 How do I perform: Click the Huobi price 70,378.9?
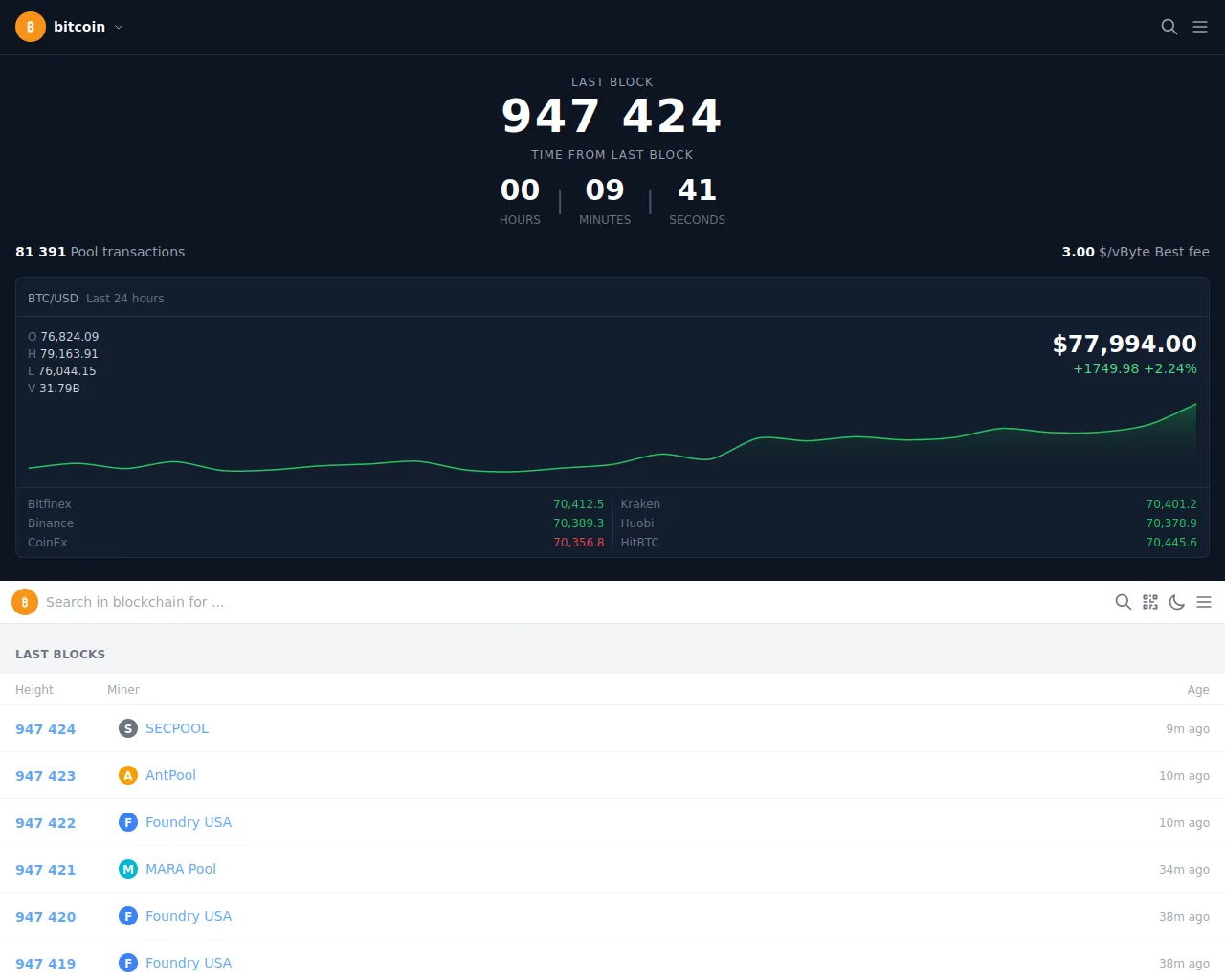(x=1171, y=523)
